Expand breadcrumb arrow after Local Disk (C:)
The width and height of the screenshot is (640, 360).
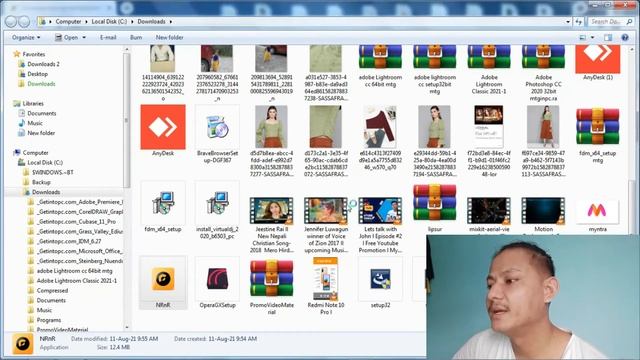point(133,22)
